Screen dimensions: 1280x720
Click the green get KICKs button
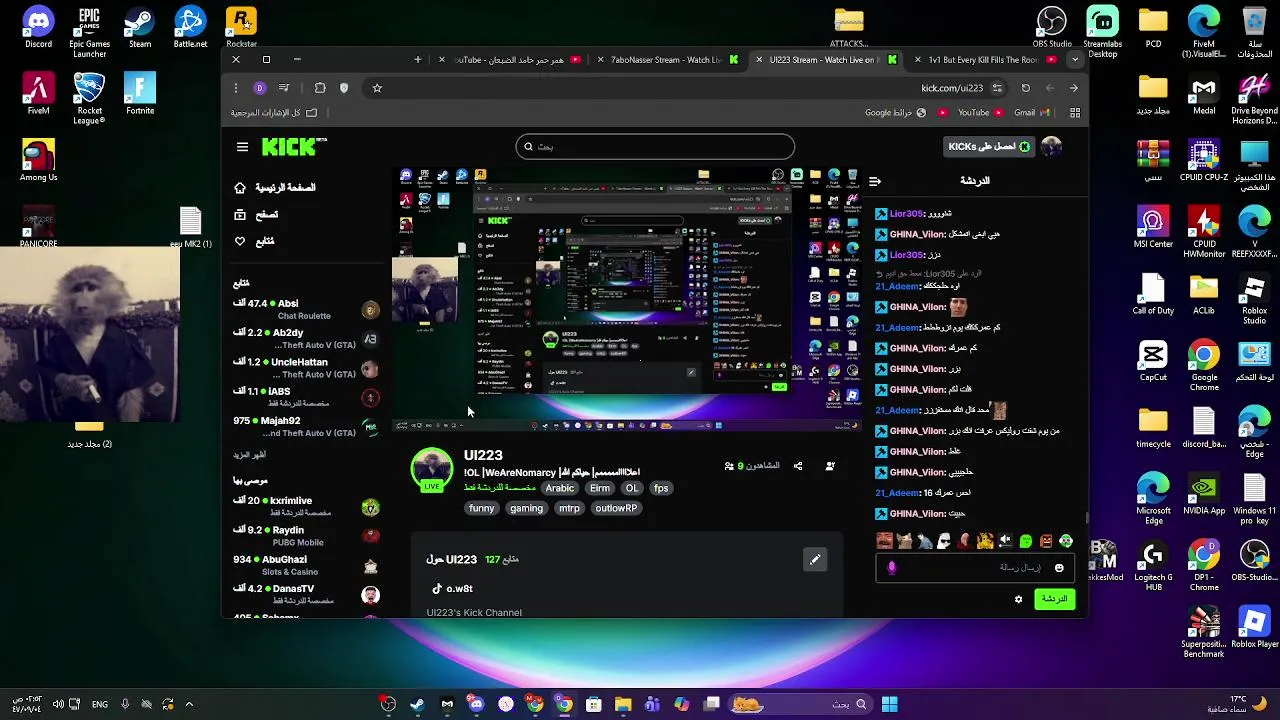(x=988, y=147)
